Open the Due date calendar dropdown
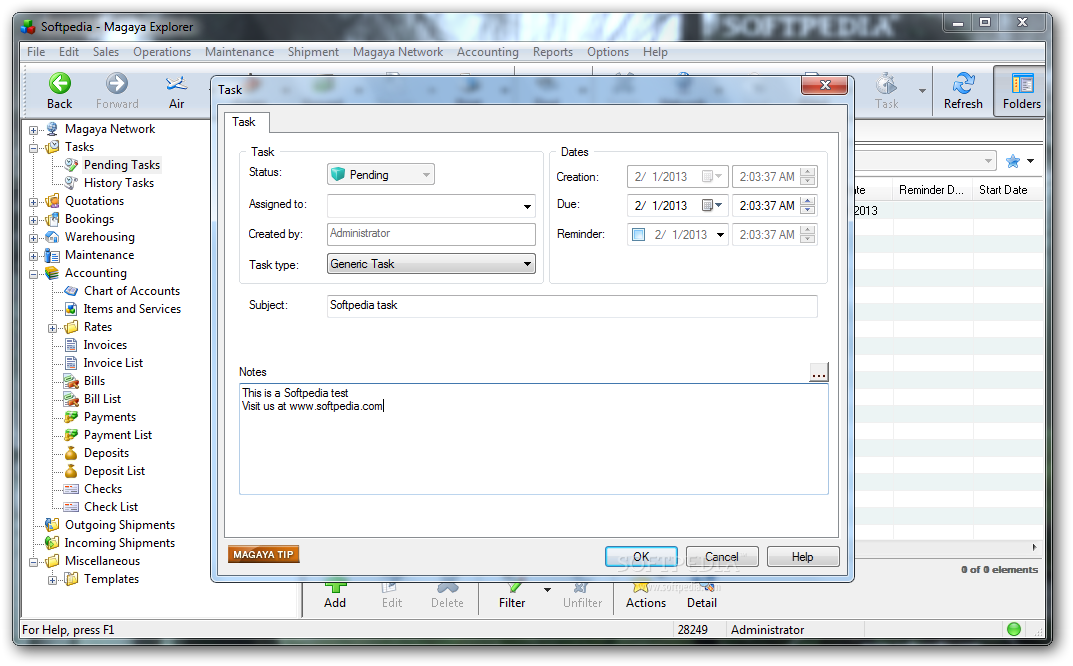Image resolution: width=1073 pixels, height=666 pixels. pos(712,205)
